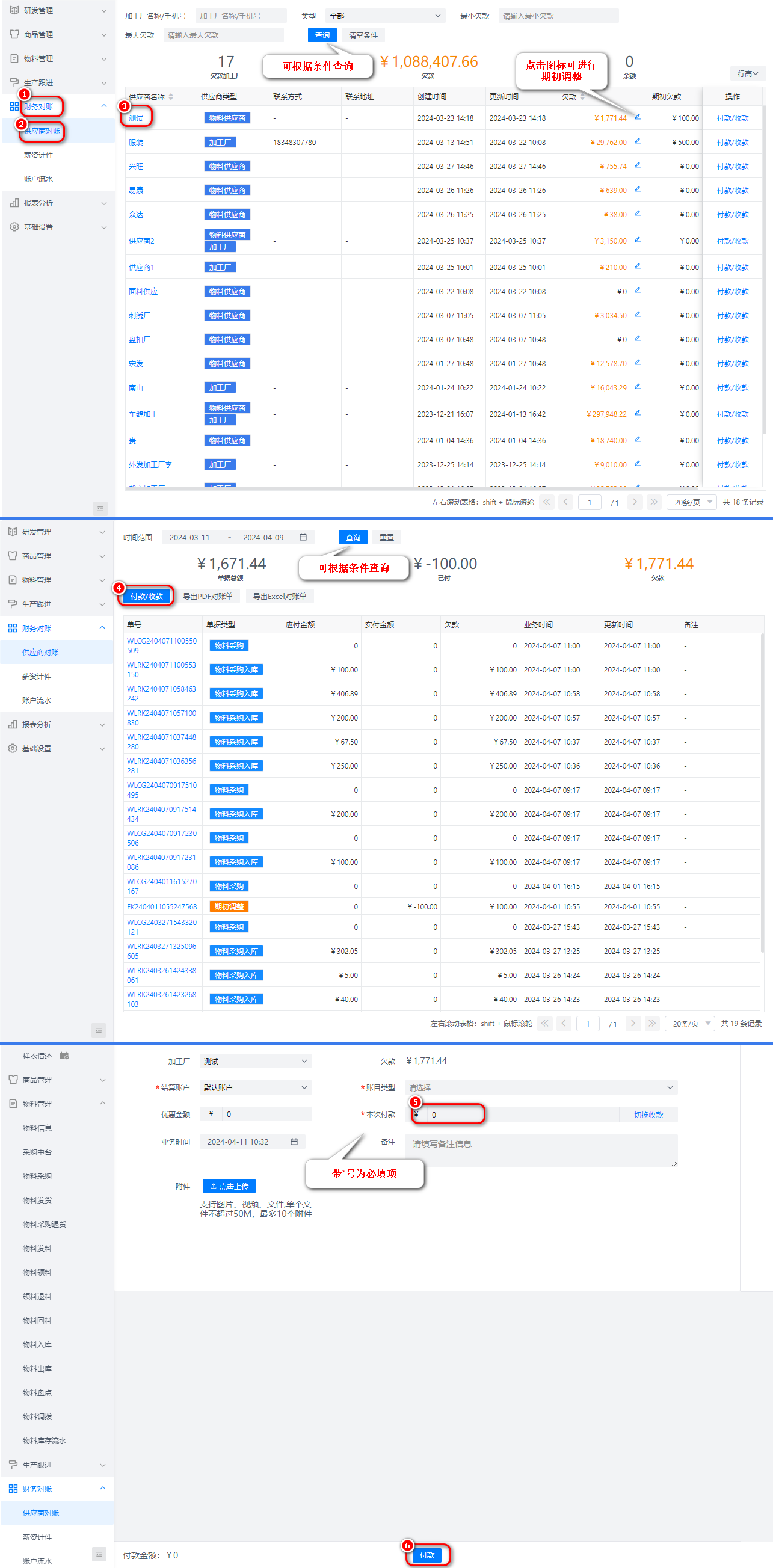Click the sort arrows on the 供应商名称 column header
This screenshot has height=1568, width=773.
[x=171, y=97]
